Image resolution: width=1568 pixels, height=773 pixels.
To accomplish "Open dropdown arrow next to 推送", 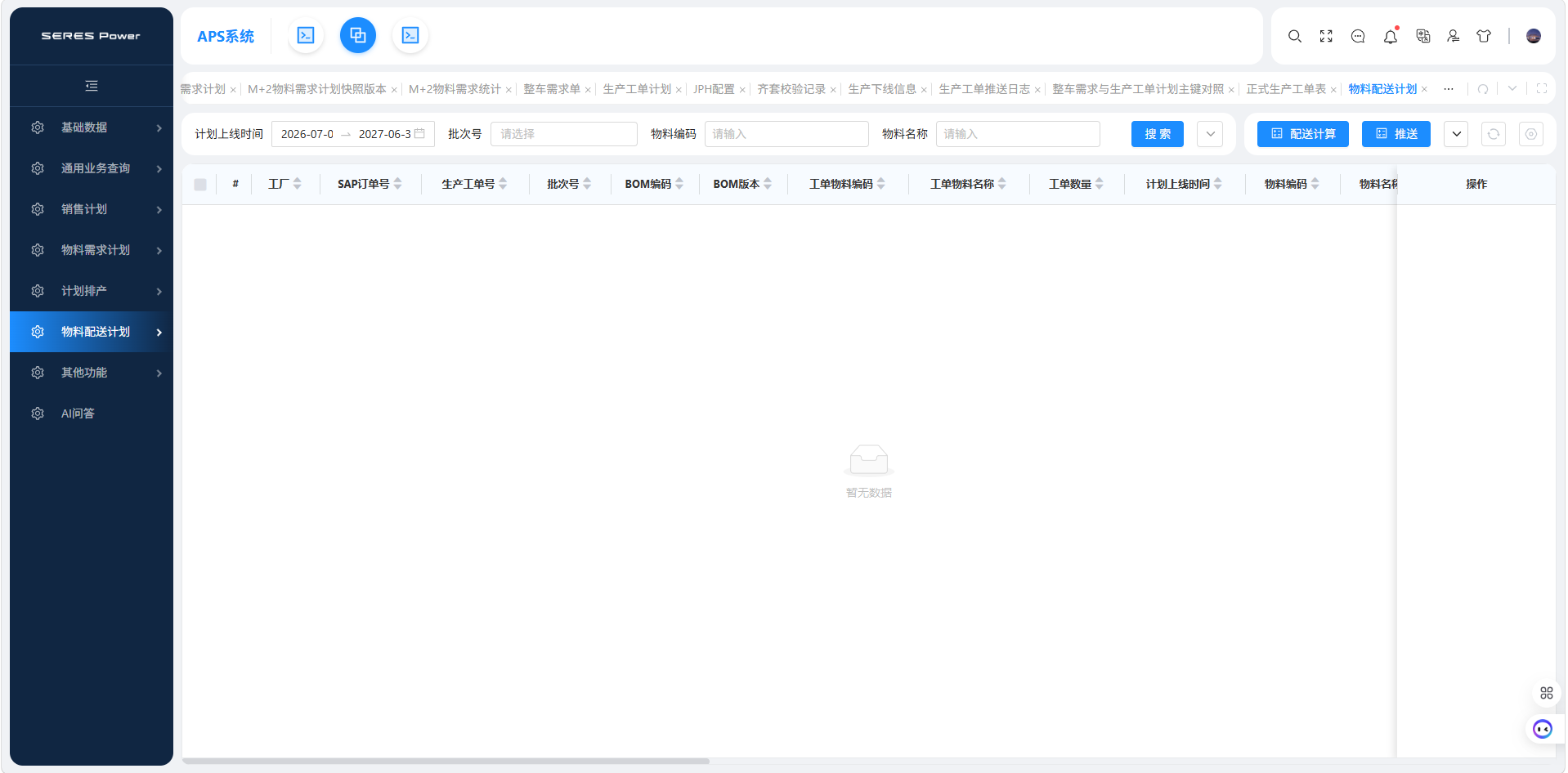I will (1456, 134).
